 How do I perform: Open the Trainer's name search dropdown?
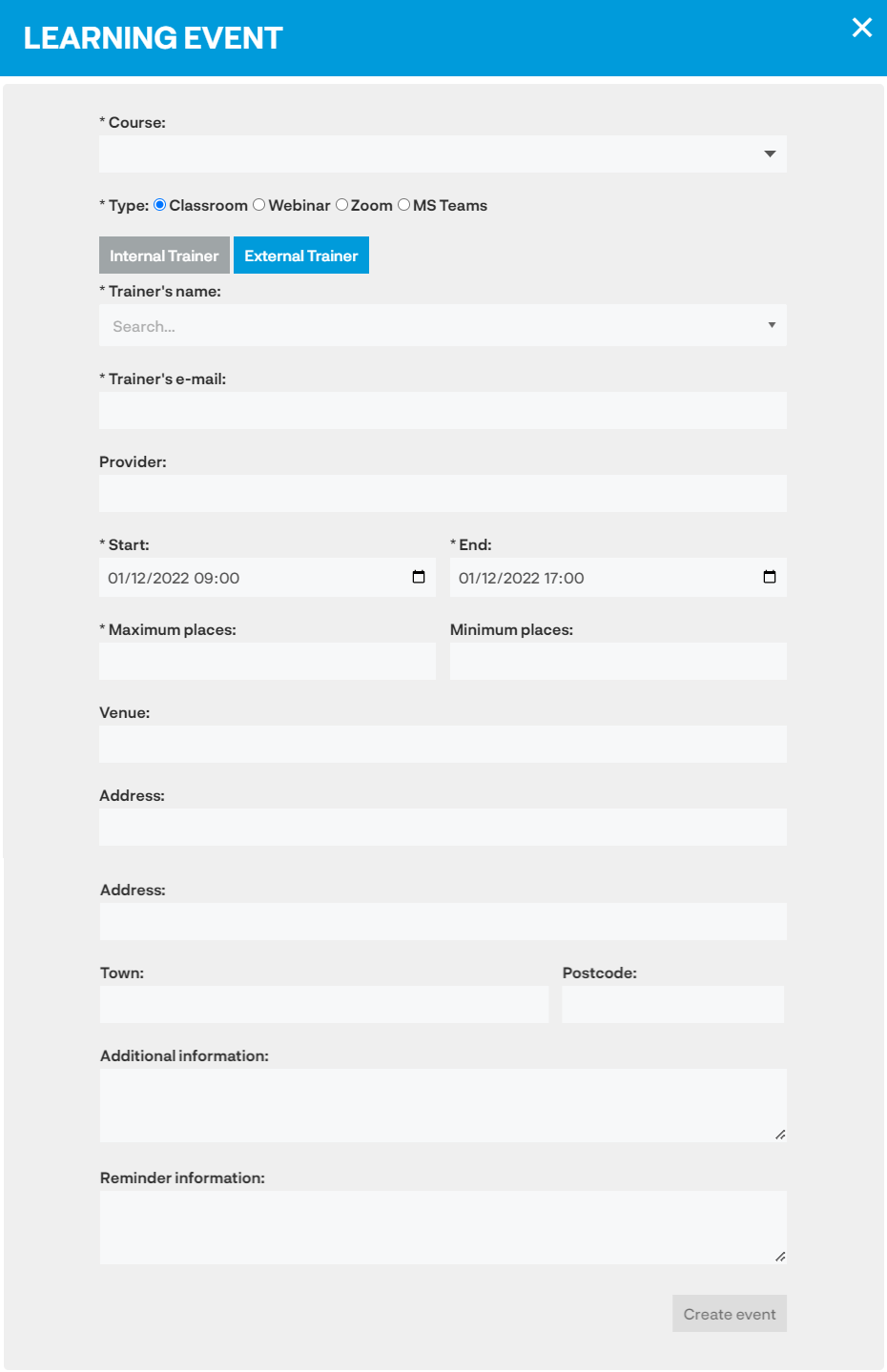coord(443,325)
